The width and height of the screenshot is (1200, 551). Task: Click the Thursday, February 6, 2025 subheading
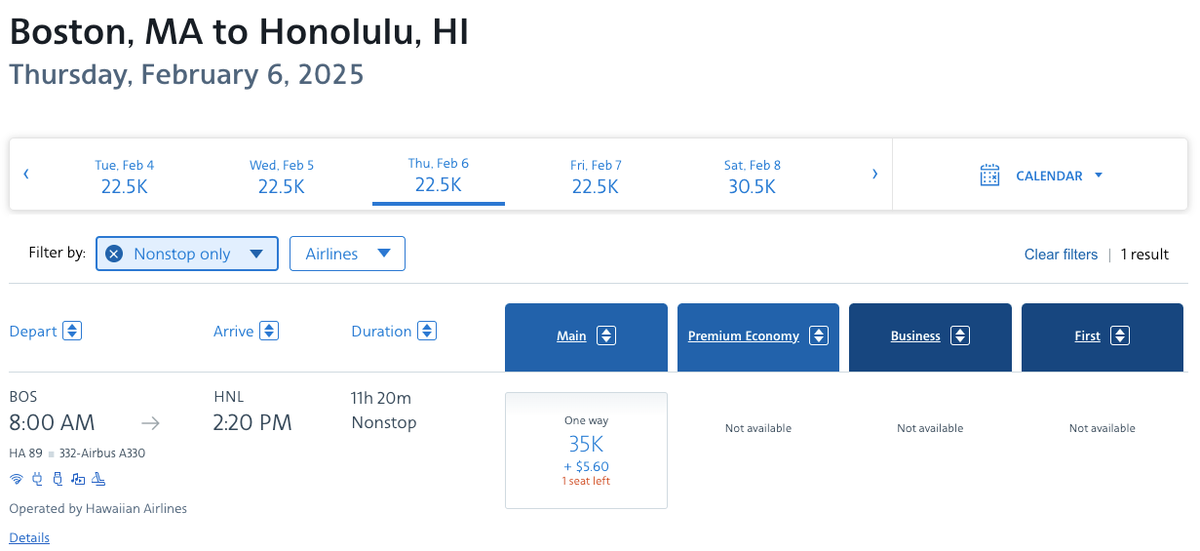[186, 75]
